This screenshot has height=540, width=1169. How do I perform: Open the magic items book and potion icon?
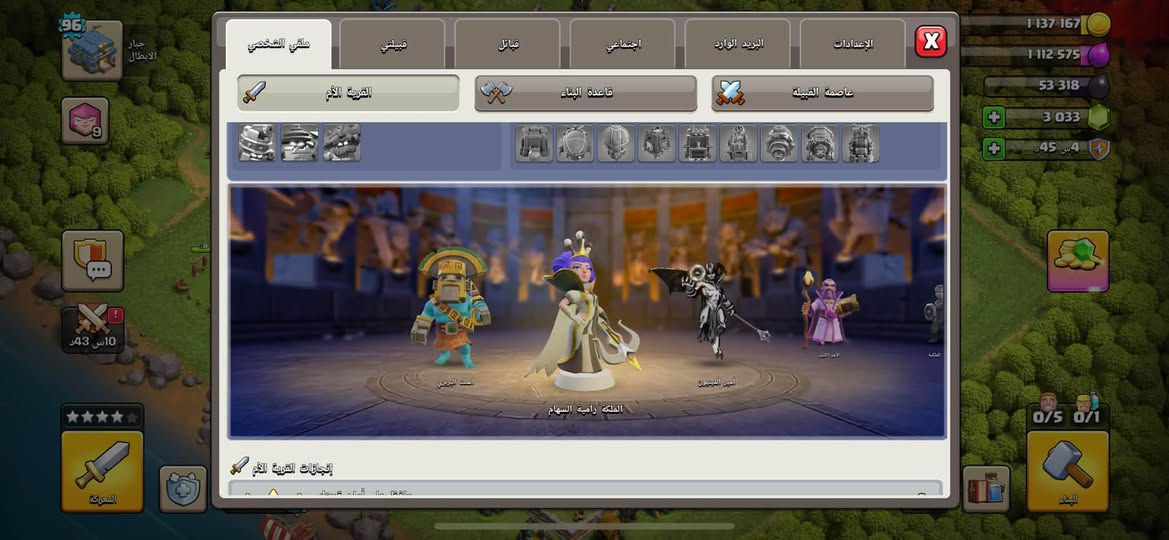click(x=986, y=489)
